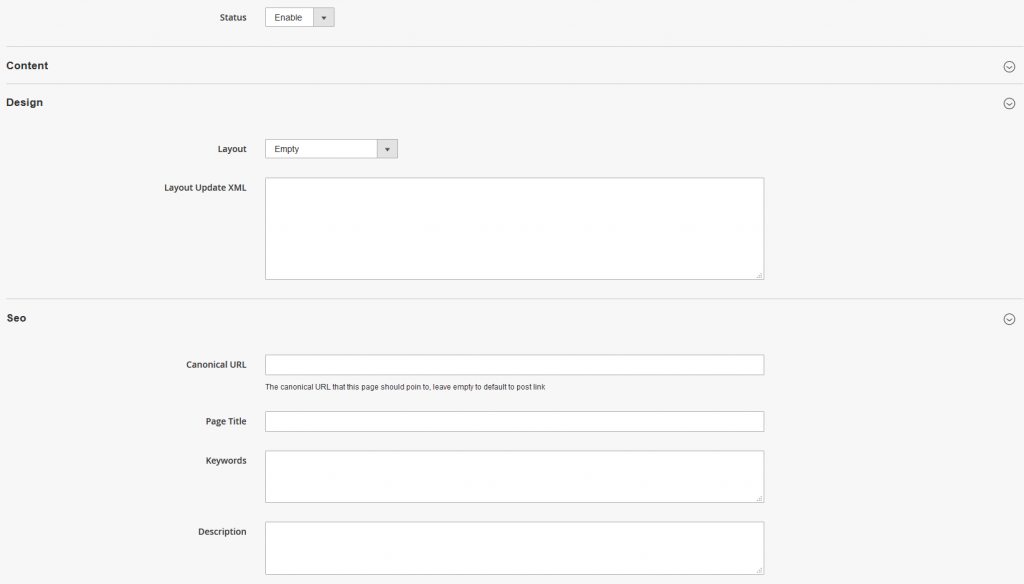This screenshot has height=584, width=1024.
Task: Click the Status label
Action: coord(233,18)
